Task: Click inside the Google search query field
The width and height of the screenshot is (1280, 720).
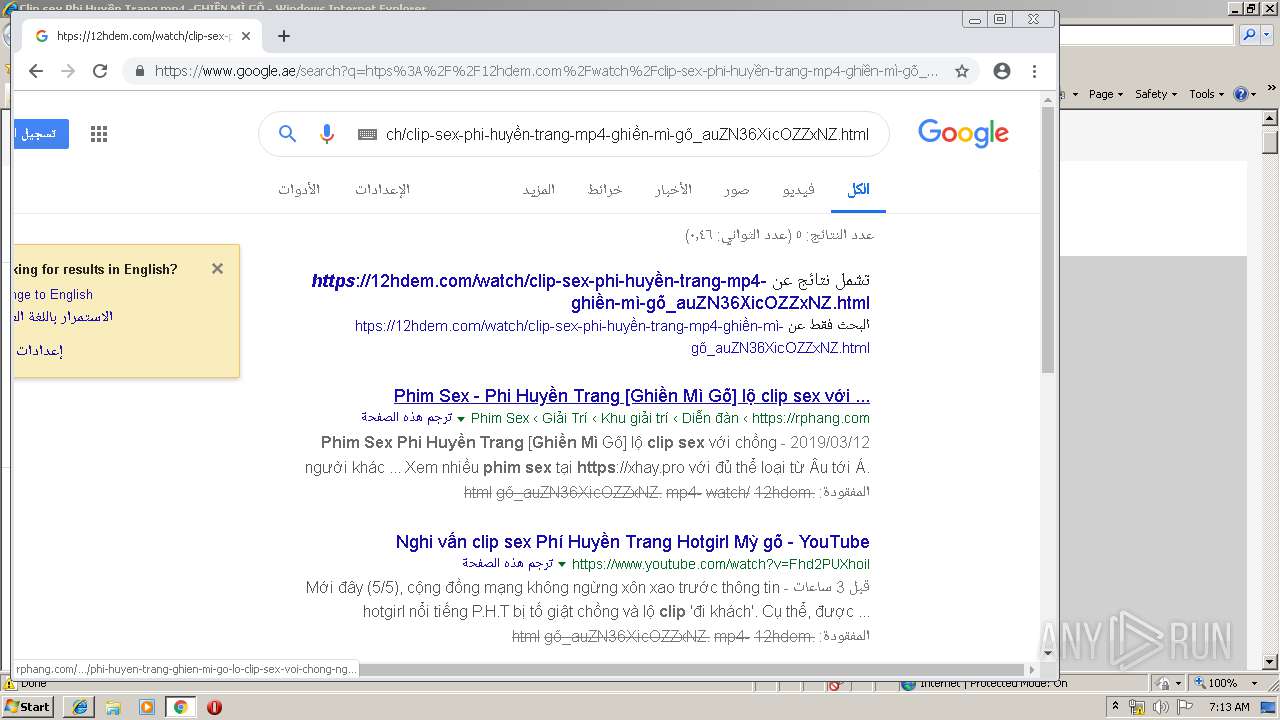Action: [627, 134]
